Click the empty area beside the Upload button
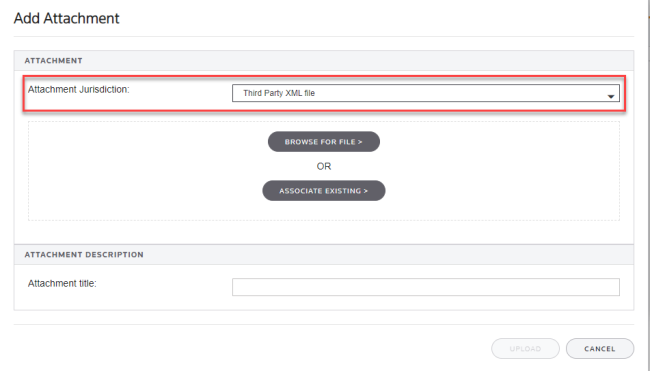The height and width of the screenshot is (371, 650). 249,349
